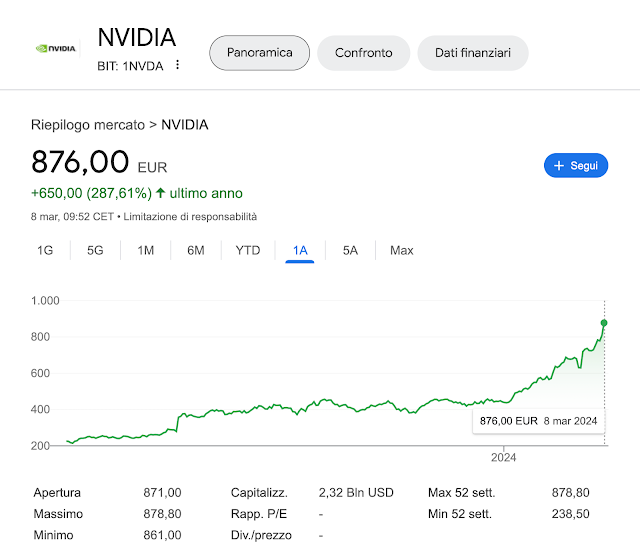Click the Capitalizz. value 2,32 Bln USD
Screen dimensions: 640x556
tap(356, 492)
